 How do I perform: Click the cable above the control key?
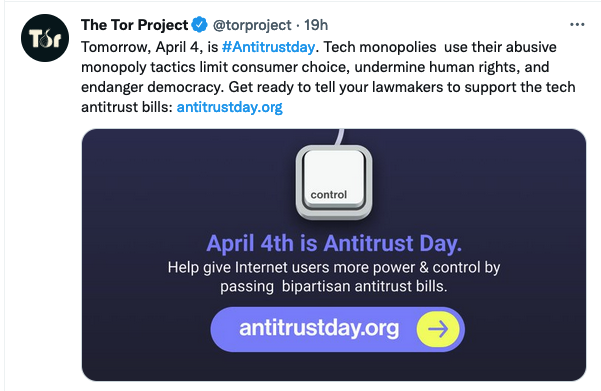[339, 137]
